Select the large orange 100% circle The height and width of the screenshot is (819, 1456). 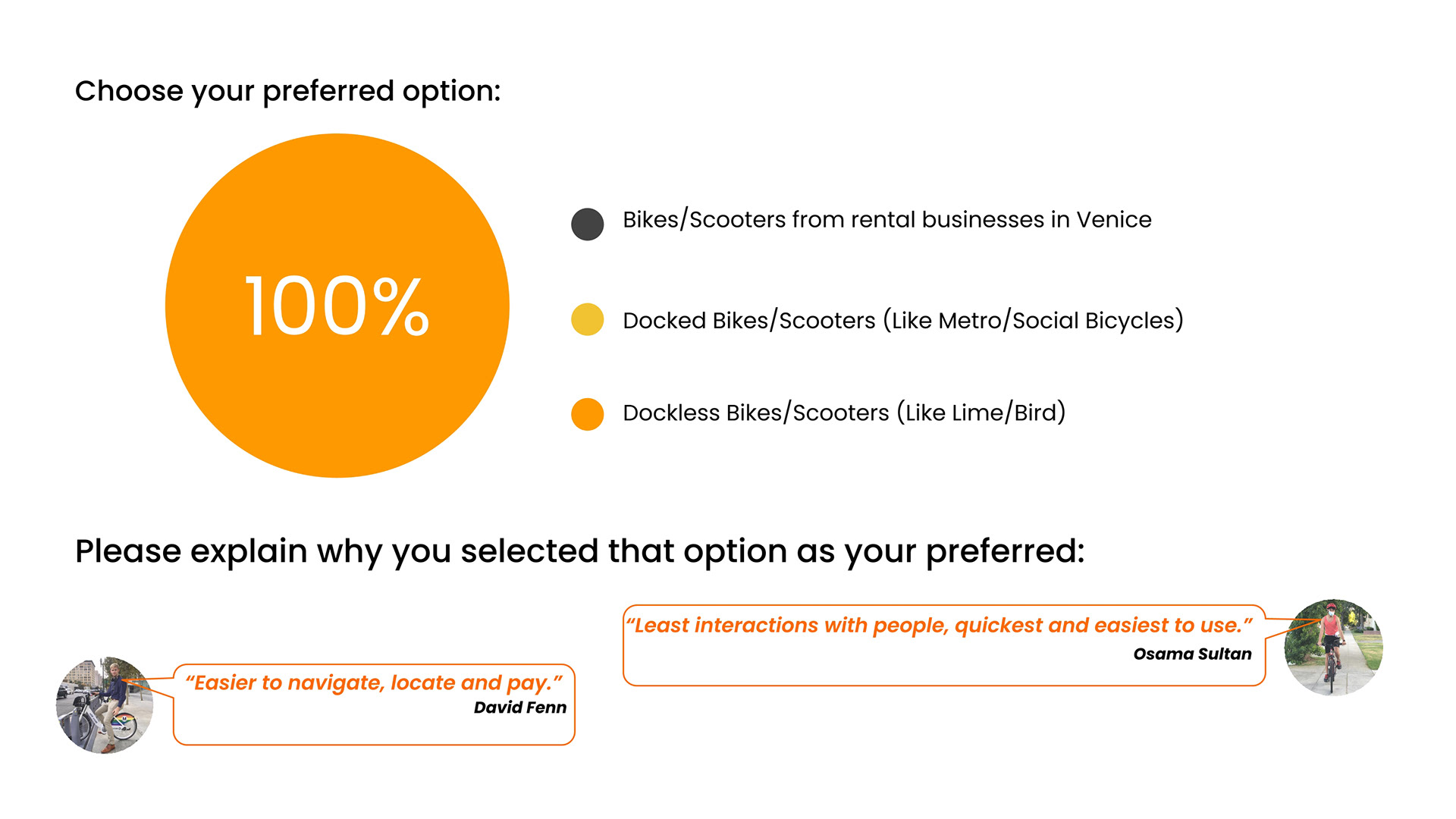click(x=337, y=306)
